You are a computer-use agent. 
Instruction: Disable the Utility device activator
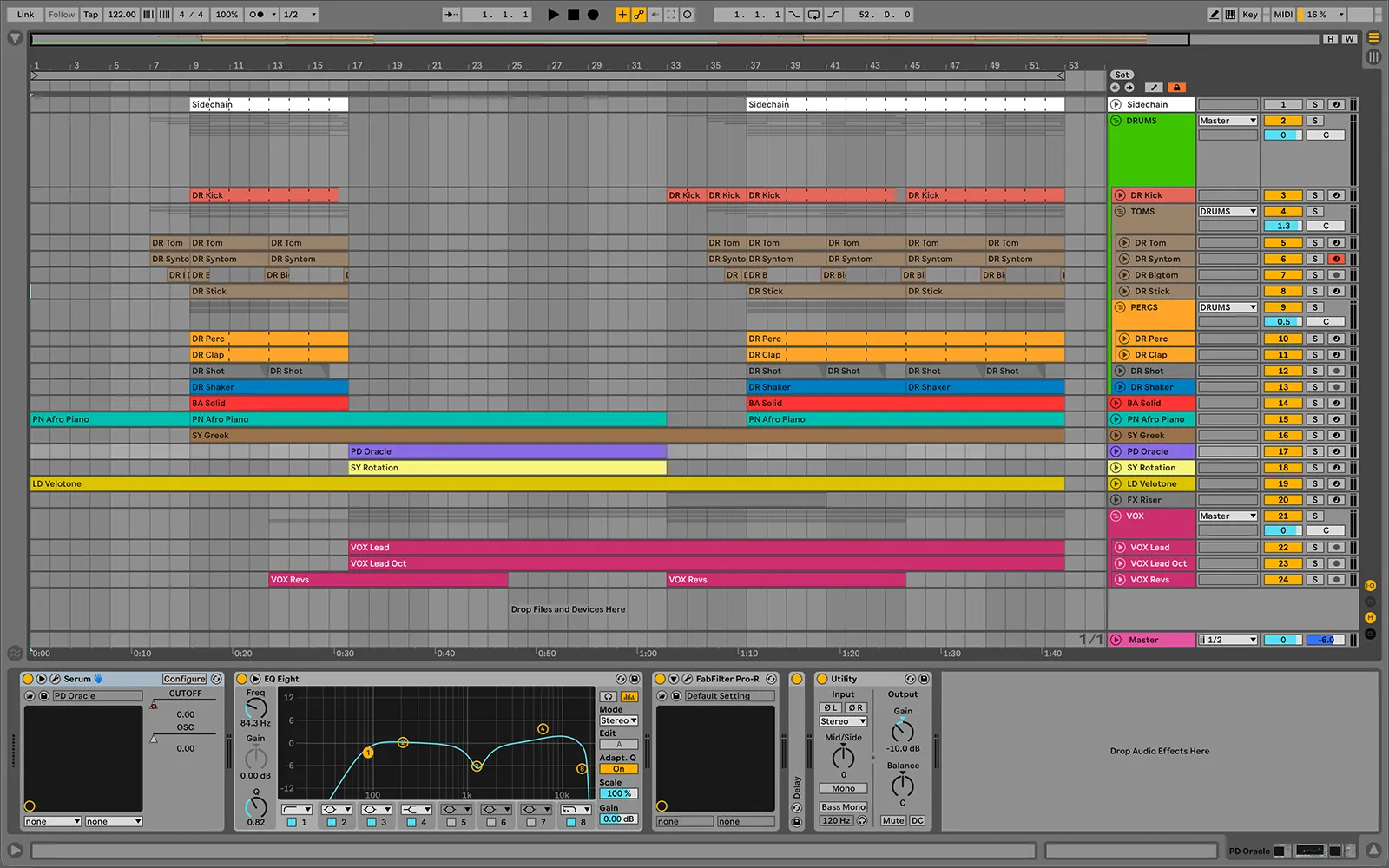pos(822,679)
